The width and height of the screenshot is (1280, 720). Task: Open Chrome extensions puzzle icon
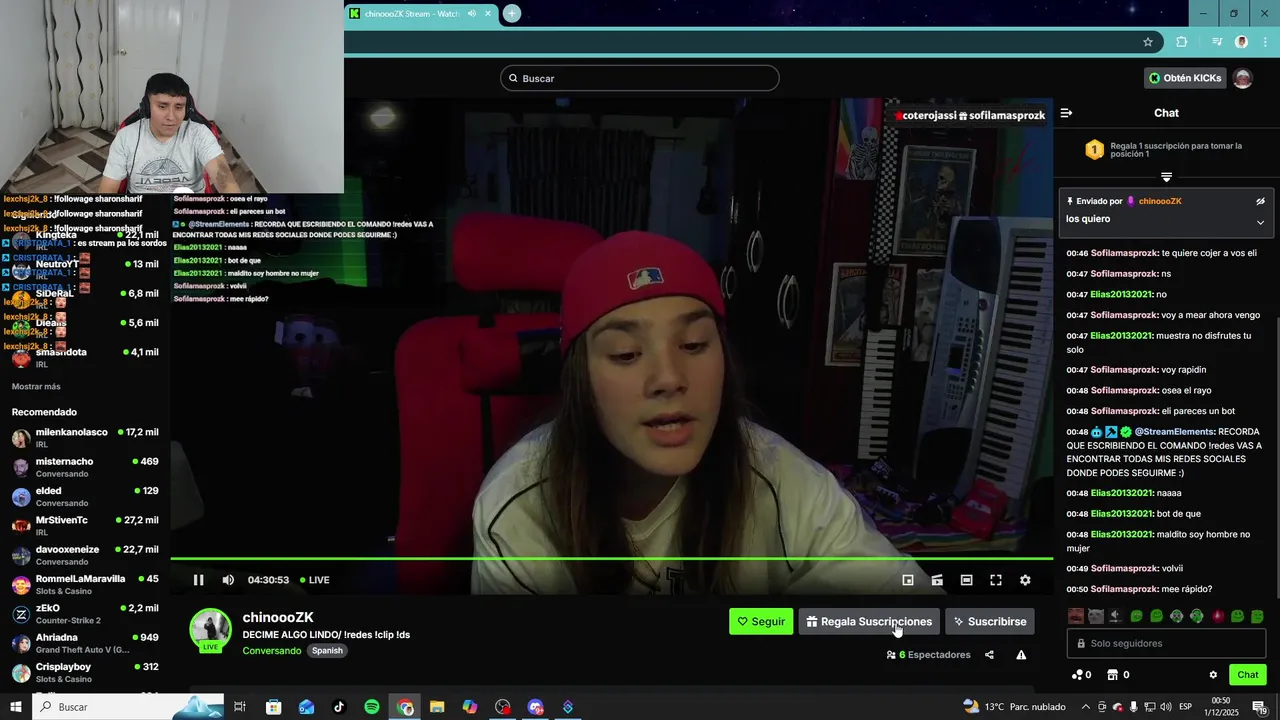pos(1182,42)
